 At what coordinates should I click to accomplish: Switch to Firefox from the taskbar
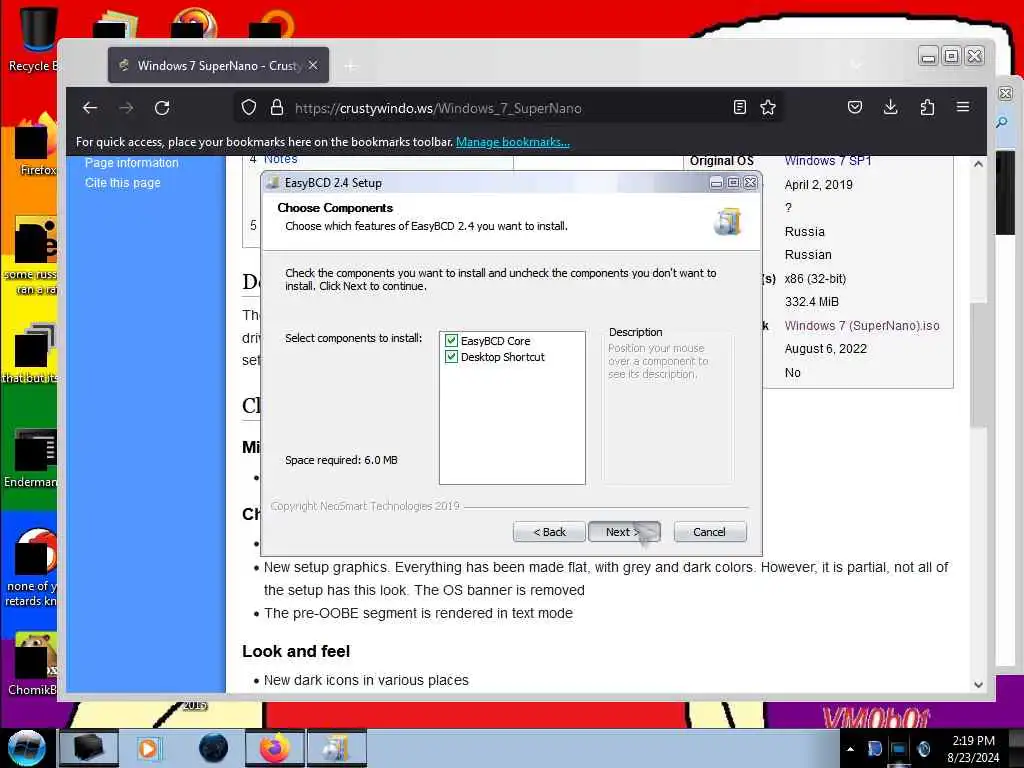275,748
